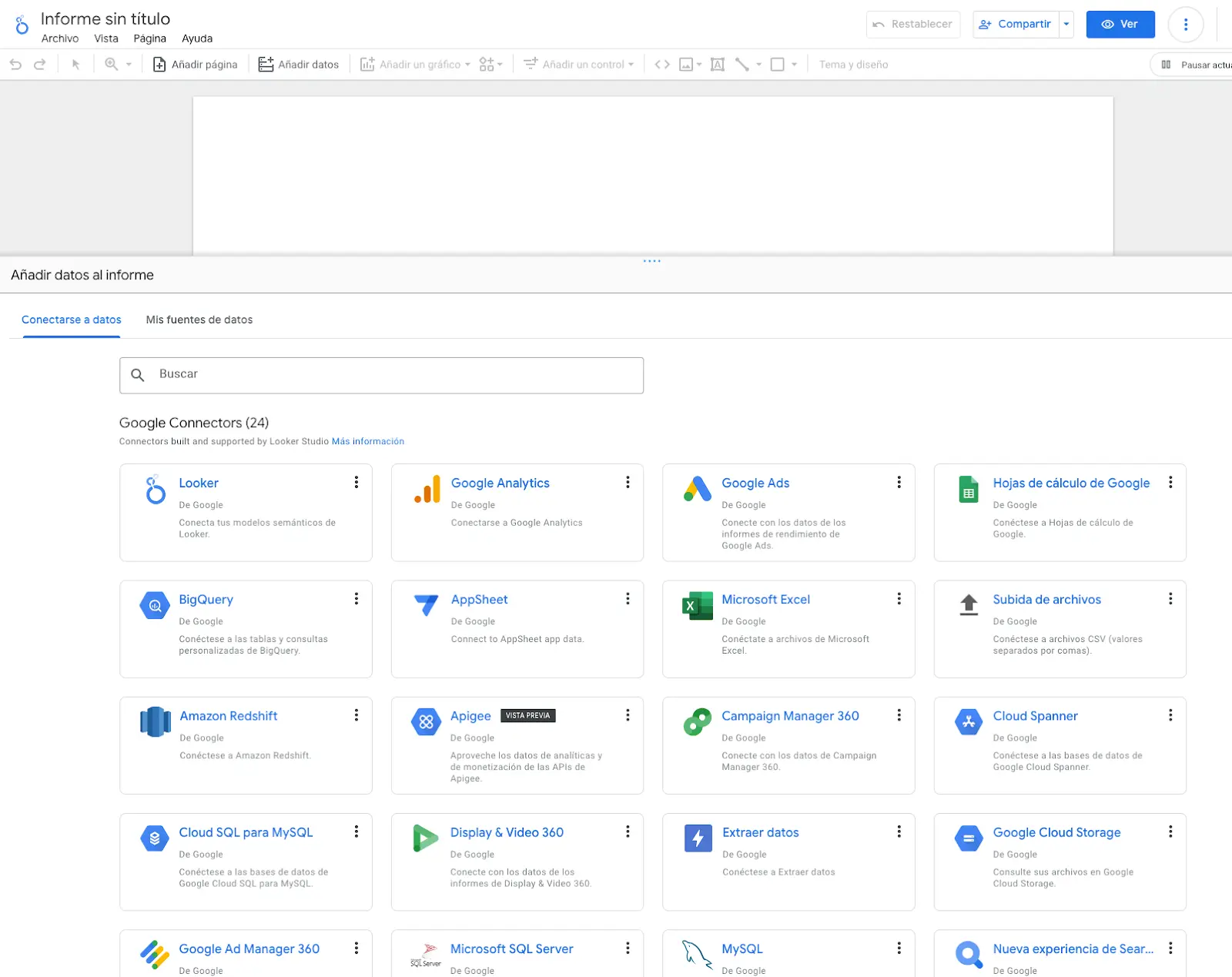Screen dimensions: 1232x977
Task: Click Tema y diseño
Action: (853, 65)
